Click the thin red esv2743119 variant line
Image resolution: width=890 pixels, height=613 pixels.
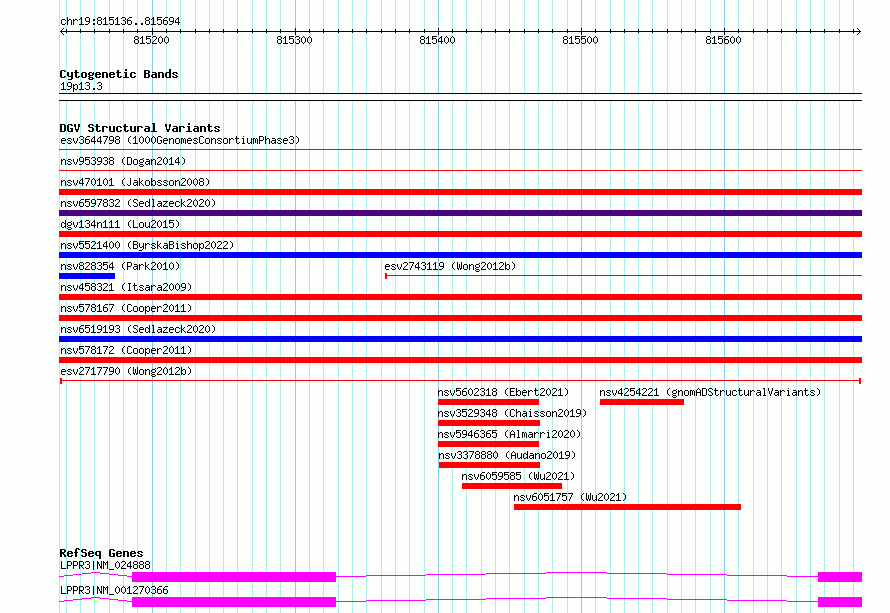(623, 276)
